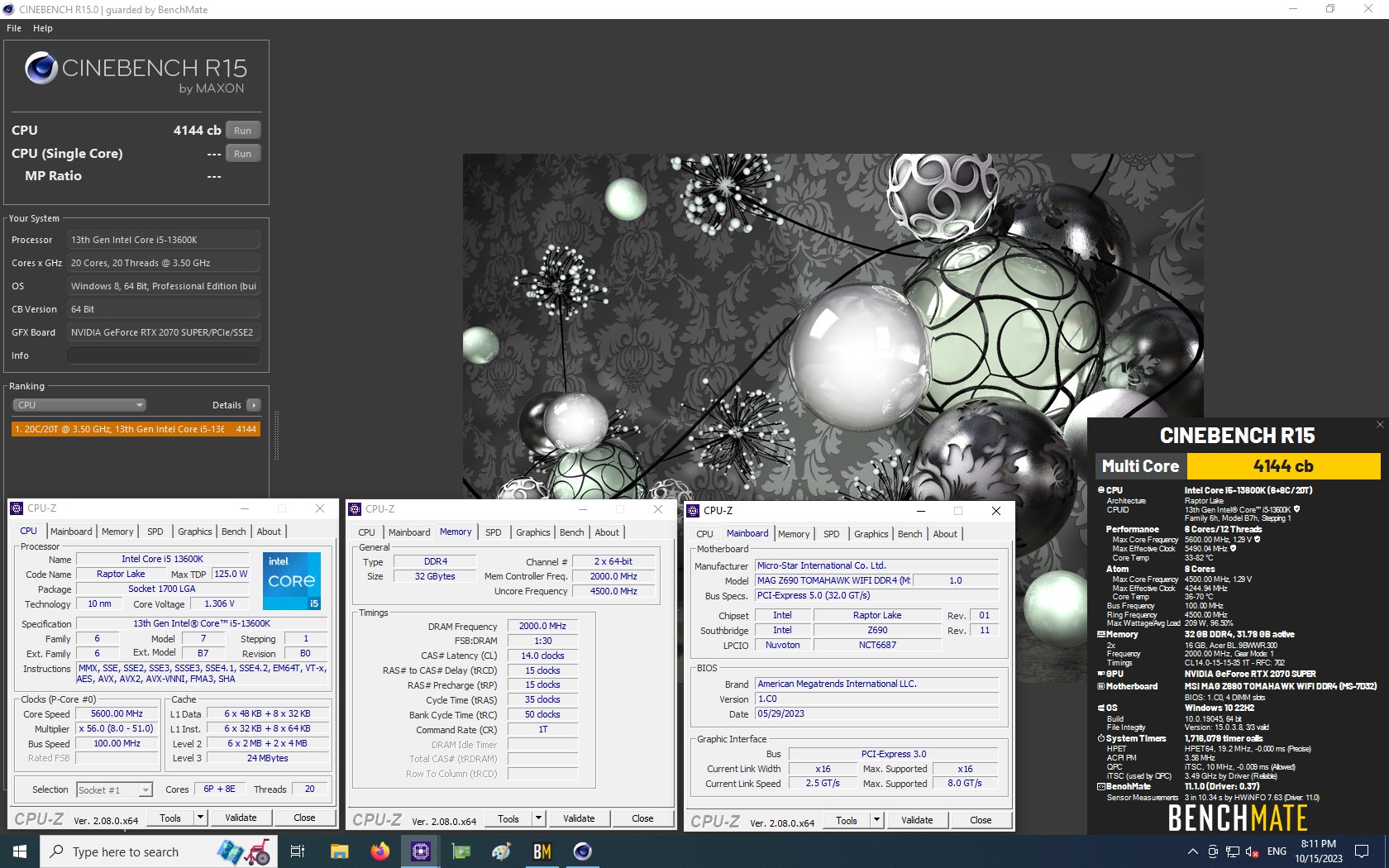Open Task View on taskbar
1389x868 pixels.
298,851
